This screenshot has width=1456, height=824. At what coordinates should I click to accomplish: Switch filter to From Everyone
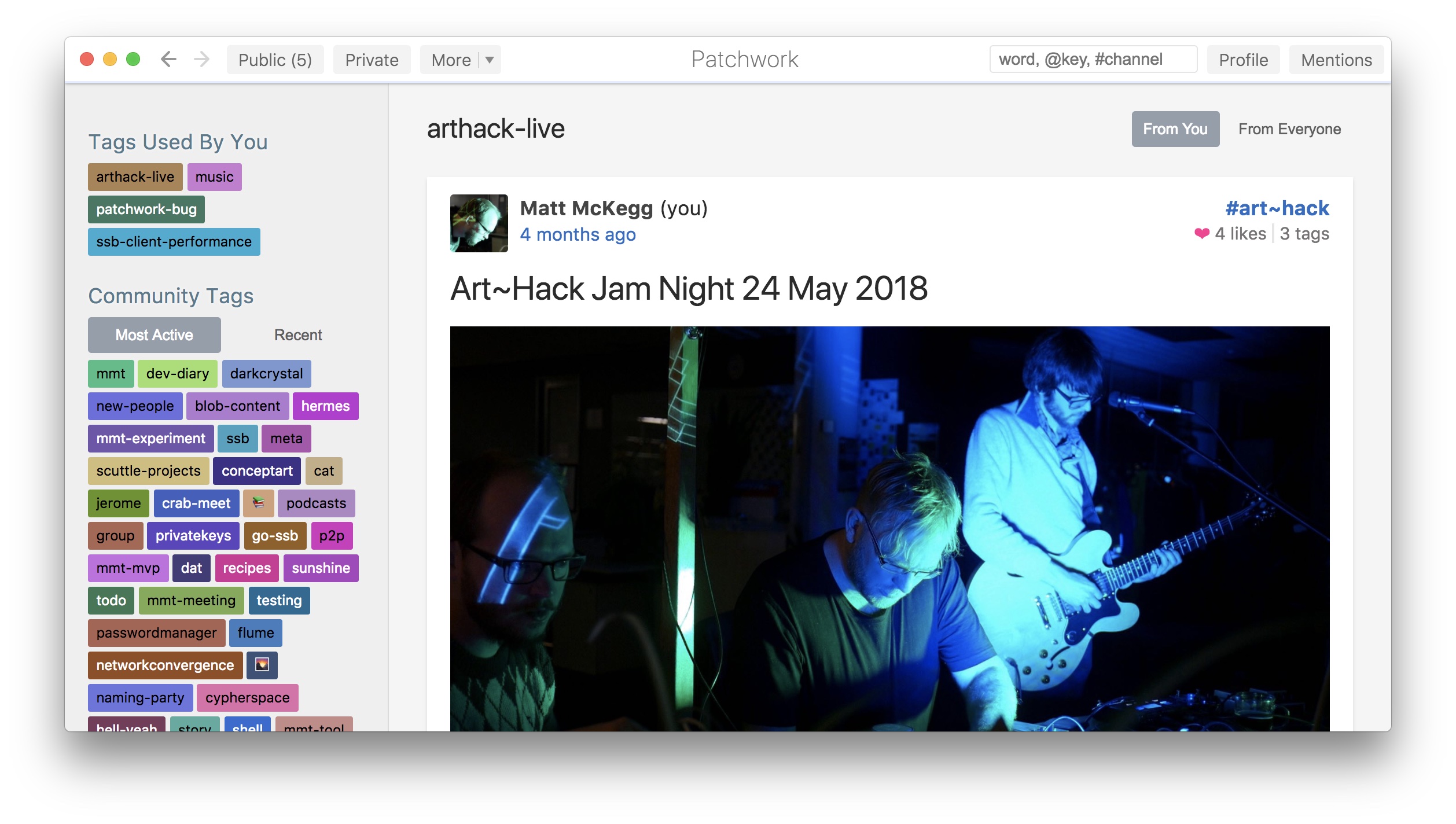click(x=1289, y=129)
